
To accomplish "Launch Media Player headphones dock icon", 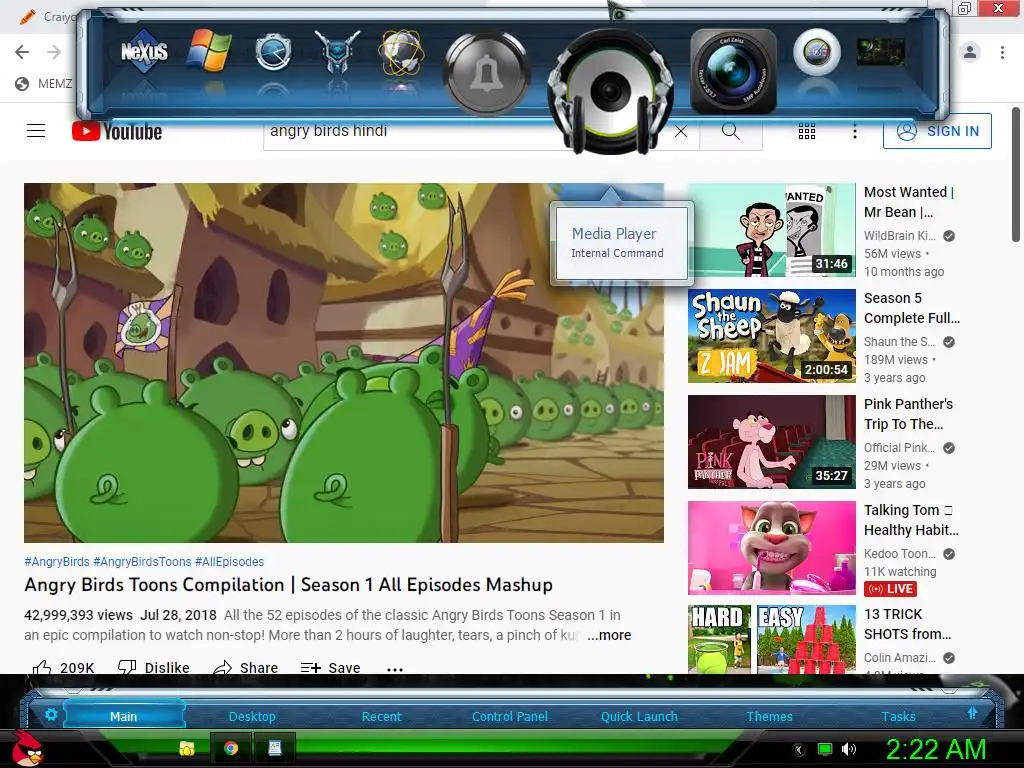I will 610,91.
